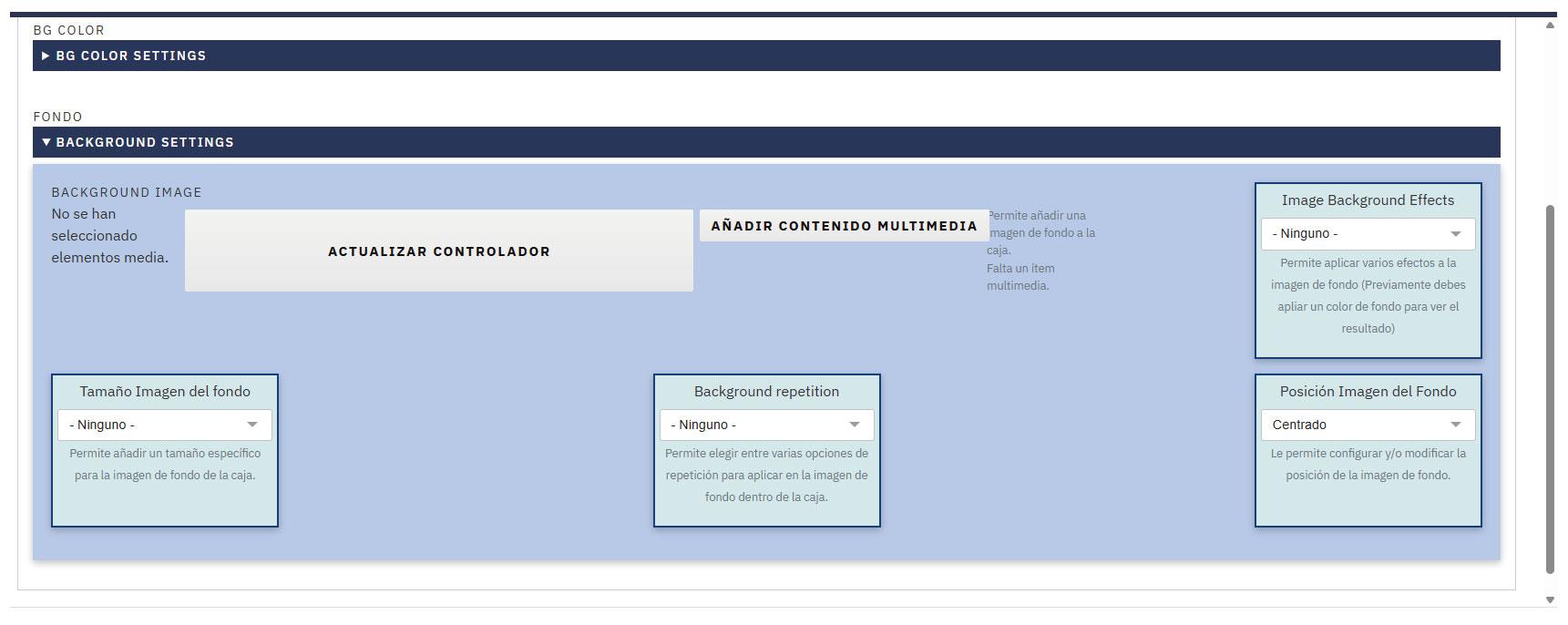Click the 'BG COLOR' label text

68,30
